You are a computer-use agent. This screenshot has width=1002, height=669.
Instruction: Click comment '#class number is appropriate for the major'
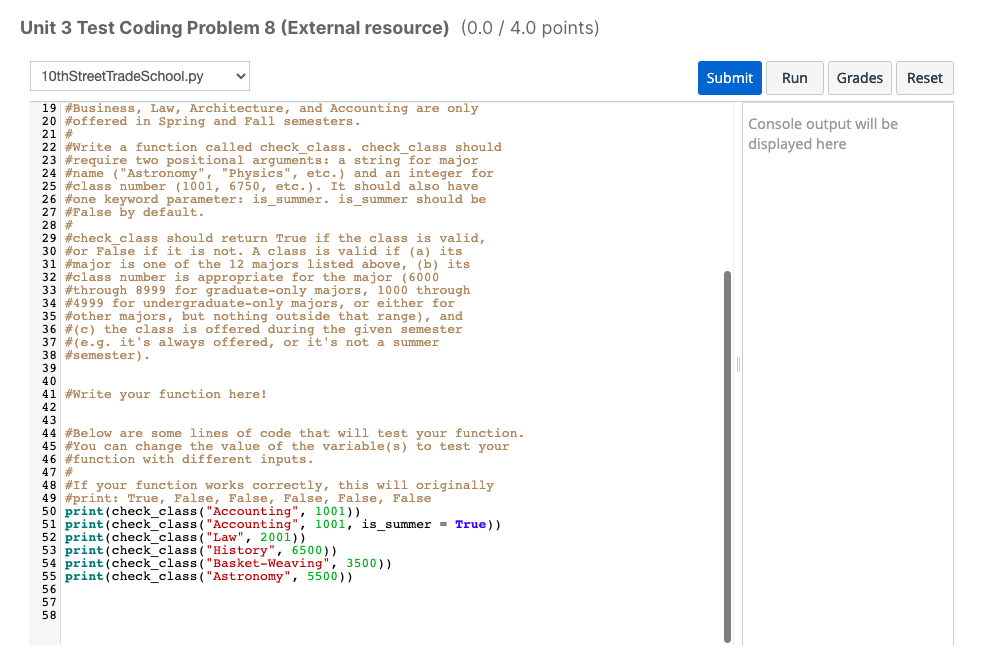pyautogui.click(x=252, y=277)
